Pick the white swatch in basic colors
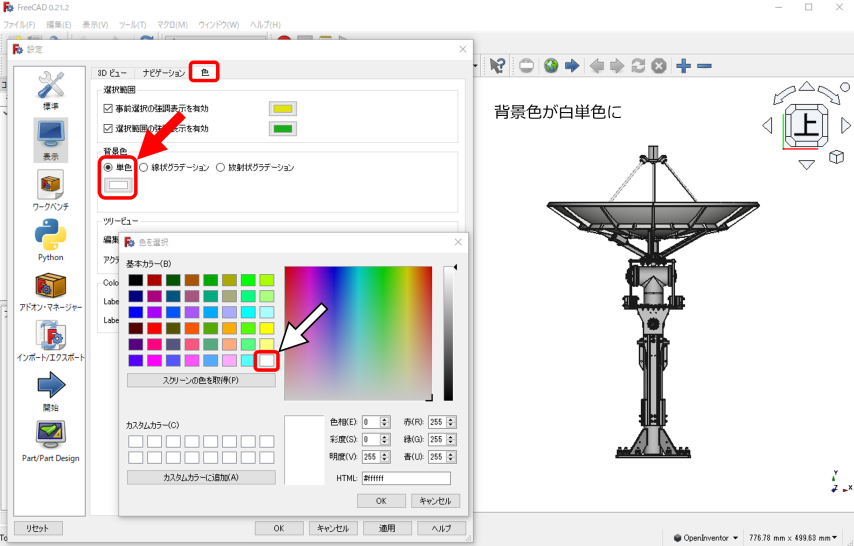The height and width of the screenshot is (546, 854). tap(267, 360)
